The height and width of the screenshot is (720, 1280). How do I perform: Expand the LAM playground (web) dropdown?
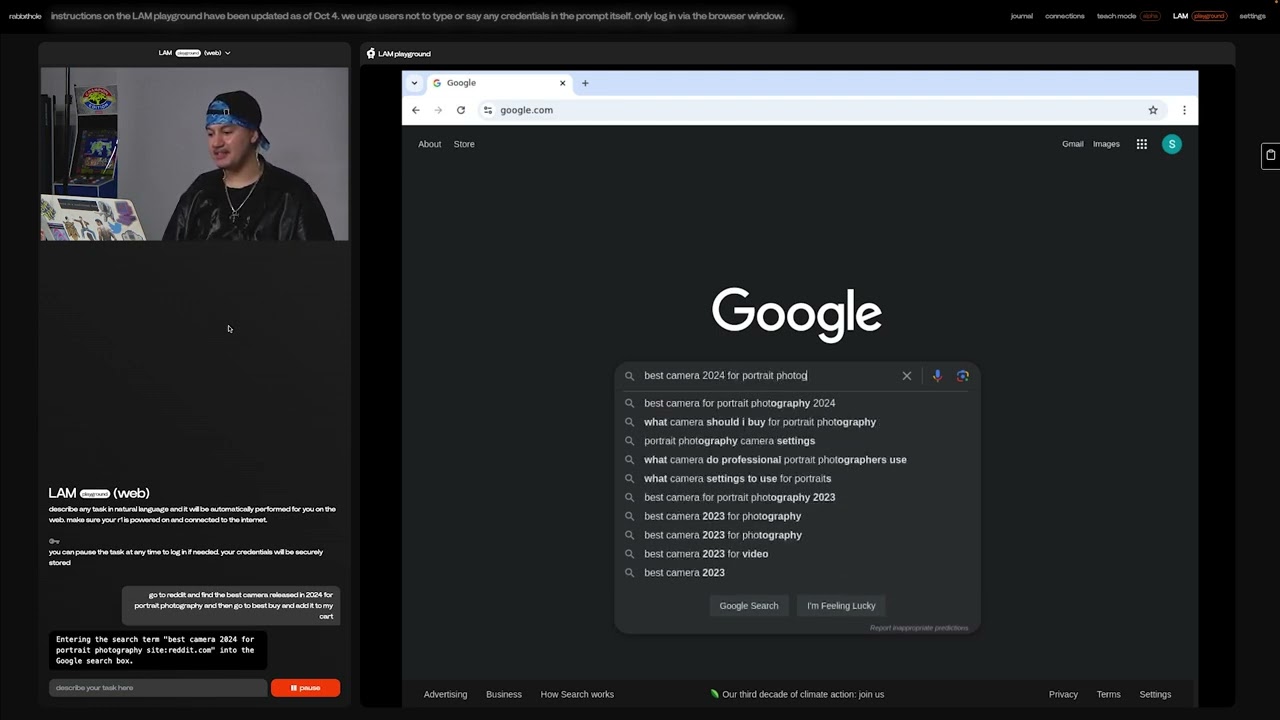(x=194, y=53)
